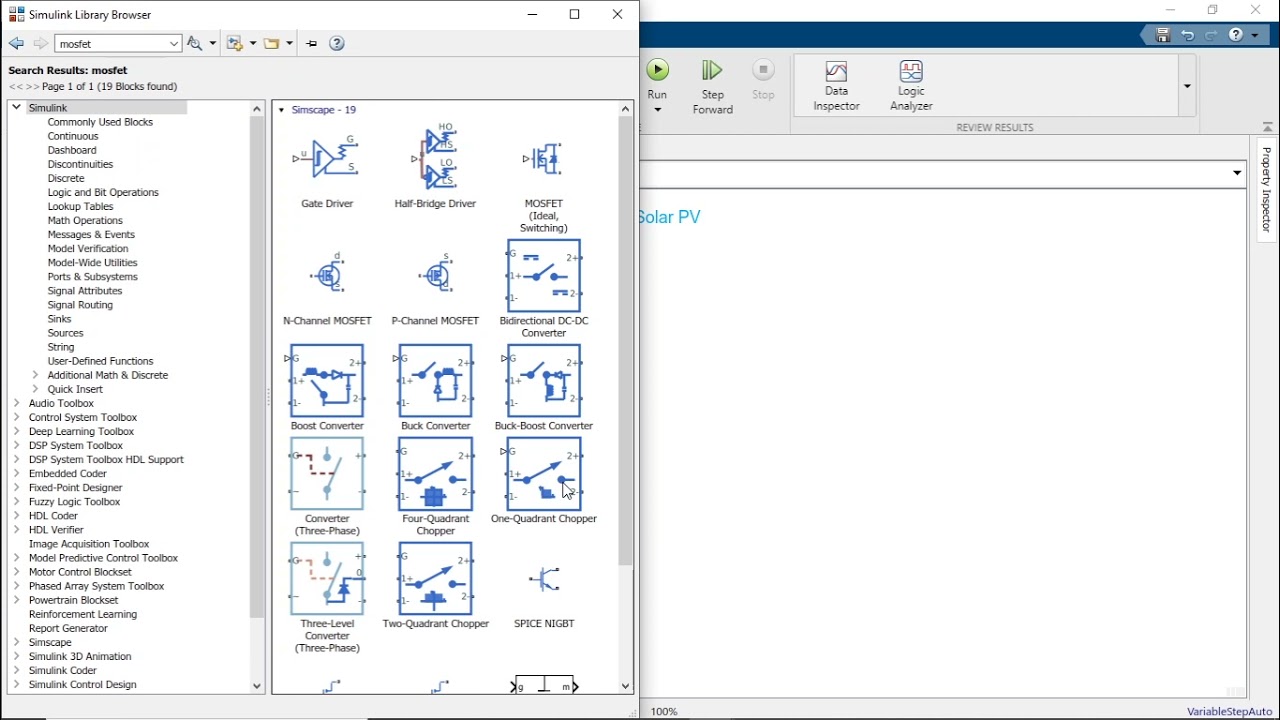The width and height of the screenshot is (1280, 720).
Task: Open the search term history dropdown
Action: pos(174,43)
